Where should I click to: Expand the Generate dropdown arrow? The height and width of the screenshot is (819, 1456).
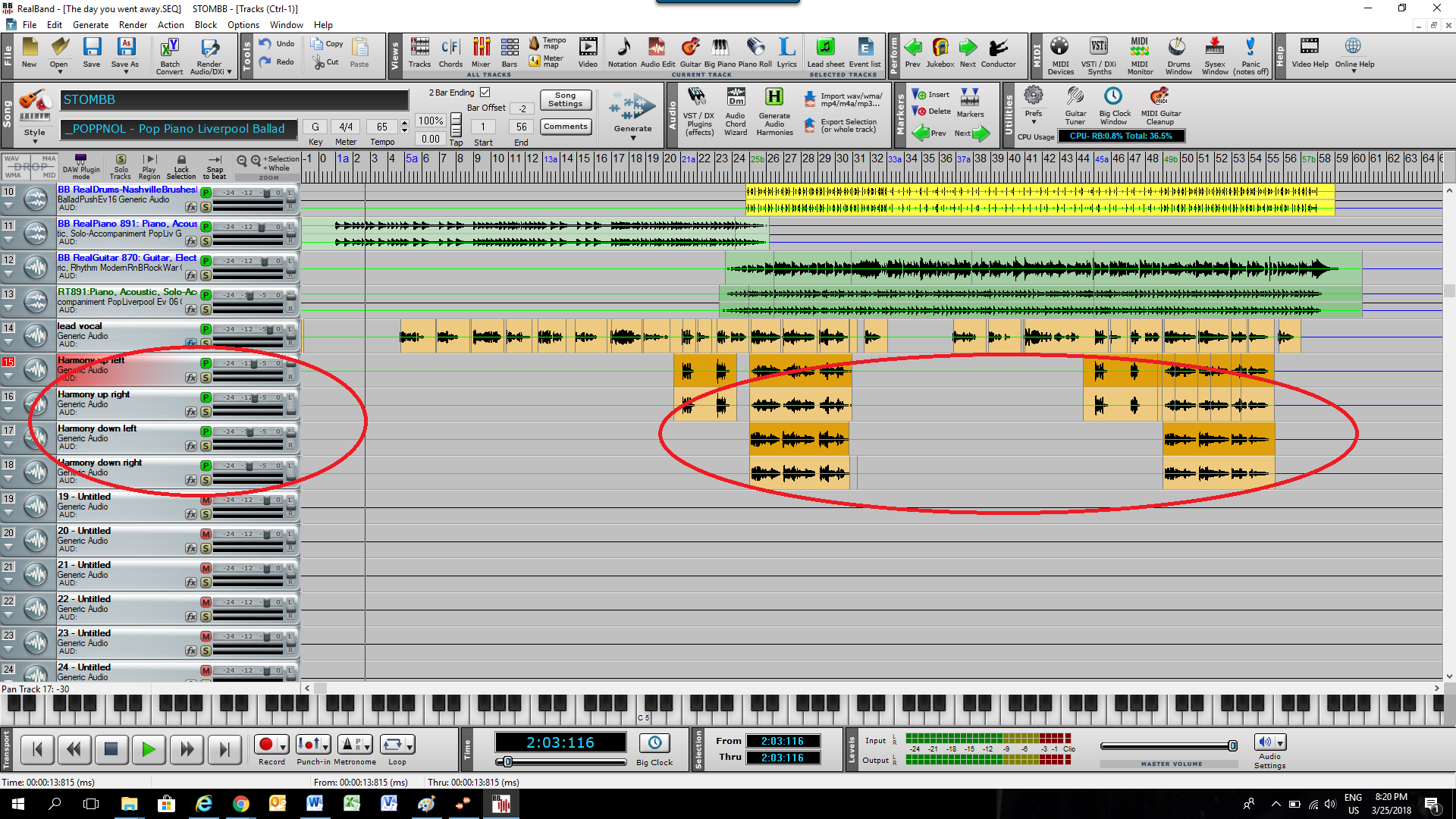[633, 138]
